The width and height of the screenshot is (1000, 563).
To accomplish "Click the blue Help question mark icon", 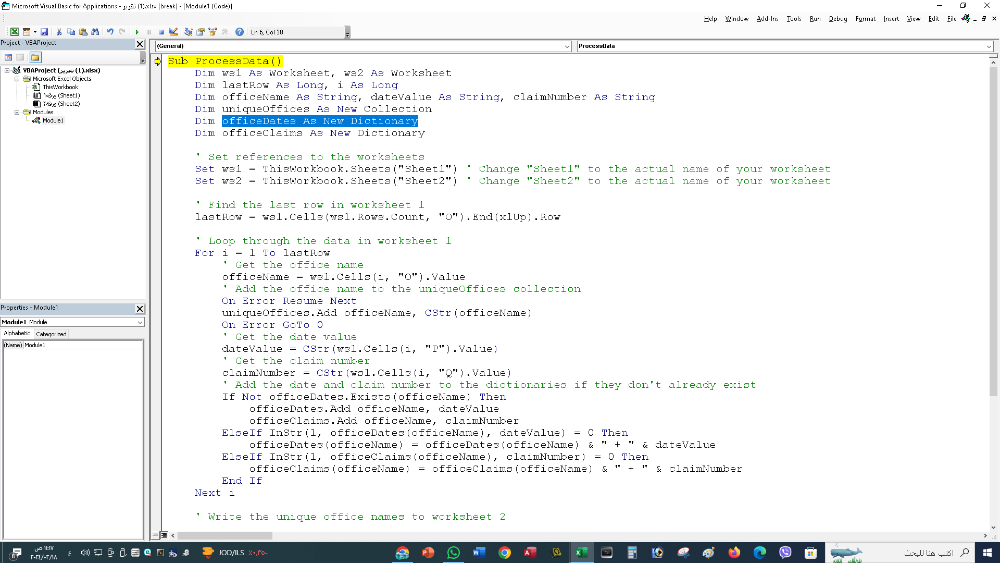I will [x=239, y=32].
